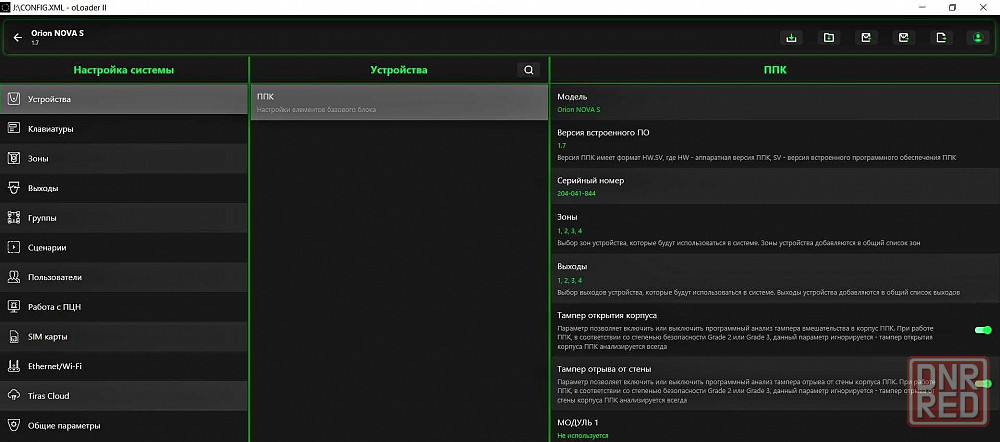Click the Orion NOVA S title in the top bar
Image resolution: width=1000 pixels, height=442 pixels.
point(57,33)
